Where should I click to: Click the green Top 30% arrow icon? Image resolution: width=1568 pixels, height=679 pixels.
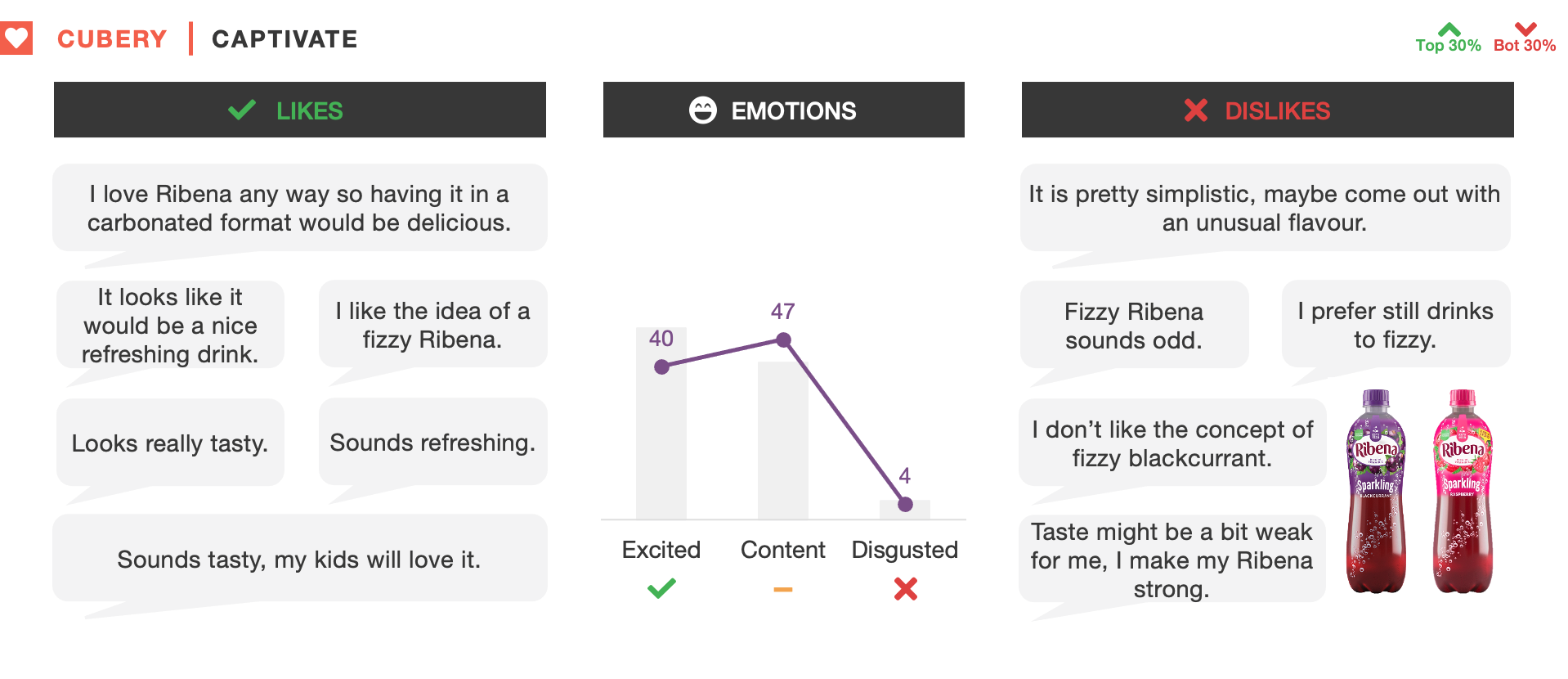click(1449, 29)
